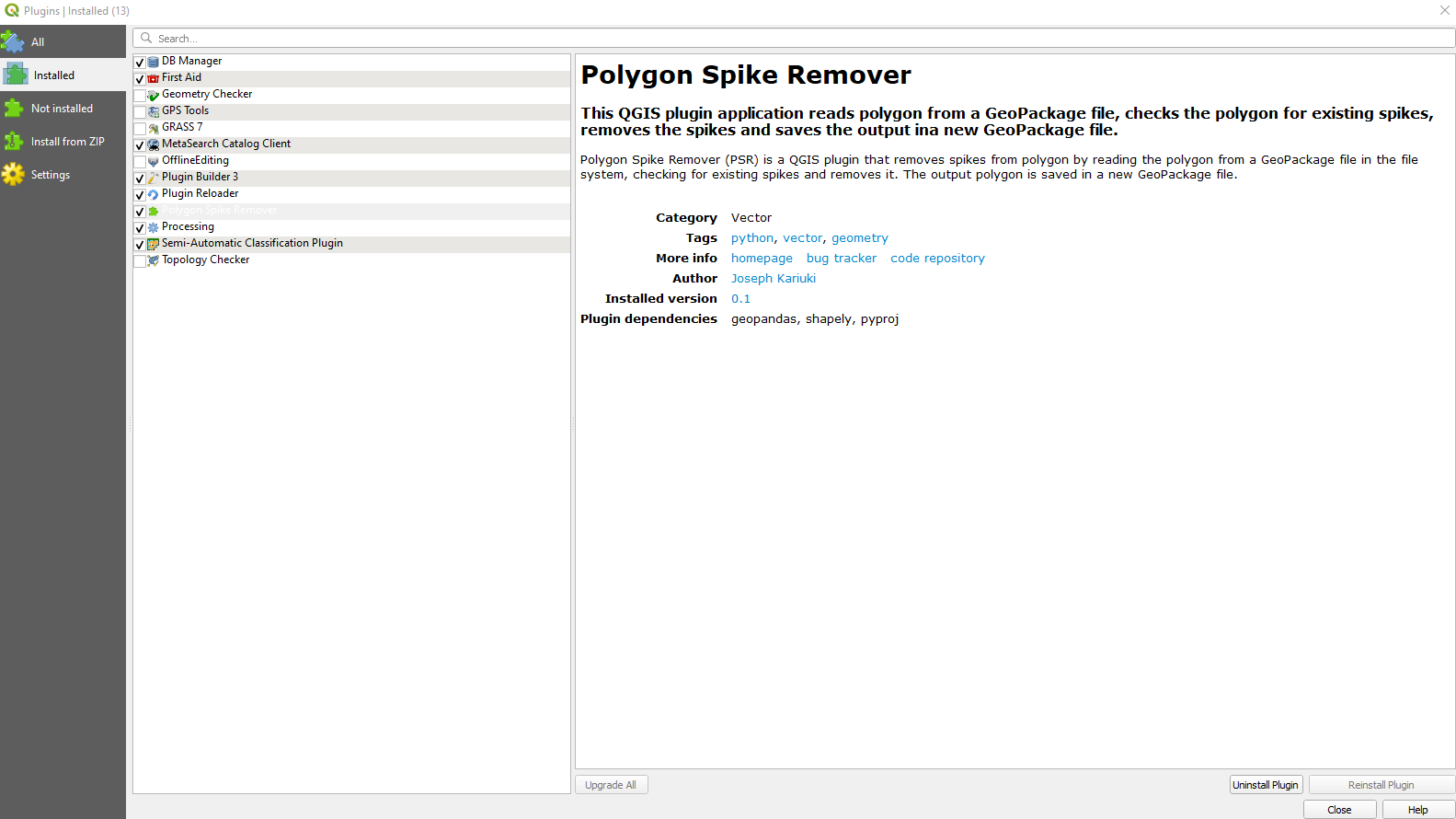This screenshot has height=819, width=1456.
Task: Enable the Geometry Checker checkbox
Action: click(140, 96)
